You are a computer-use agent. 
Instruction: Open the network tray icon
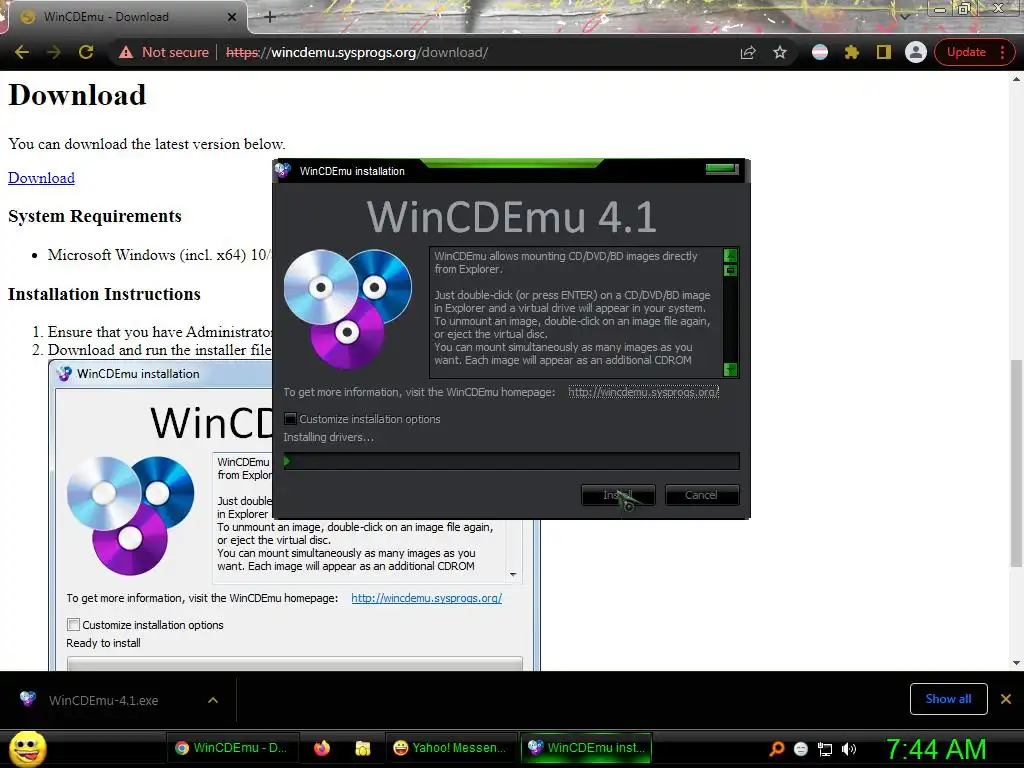(825, 749)
